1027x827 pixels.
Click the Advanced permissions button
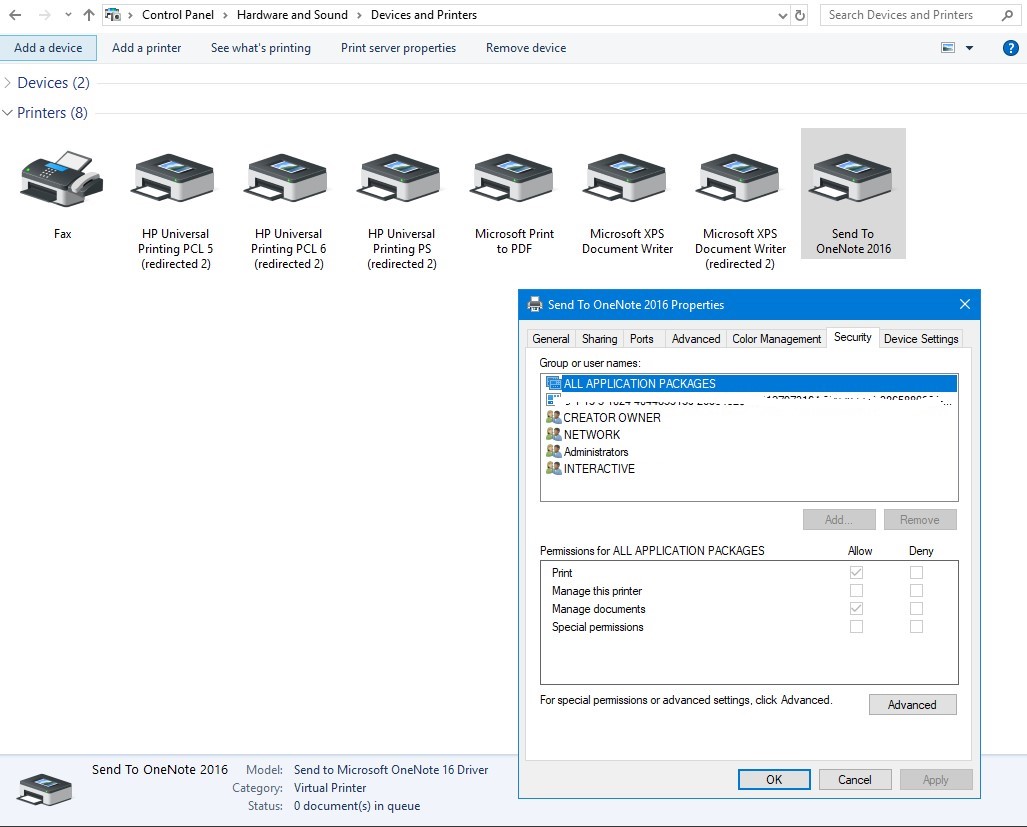coord(912,705)
